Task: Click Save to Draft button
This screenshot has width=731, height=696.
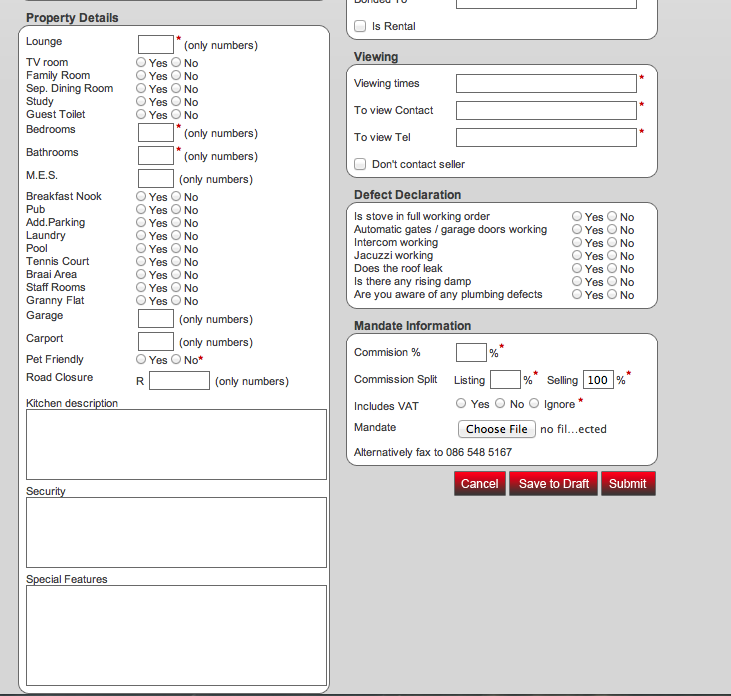Action: tap(554, 483)
